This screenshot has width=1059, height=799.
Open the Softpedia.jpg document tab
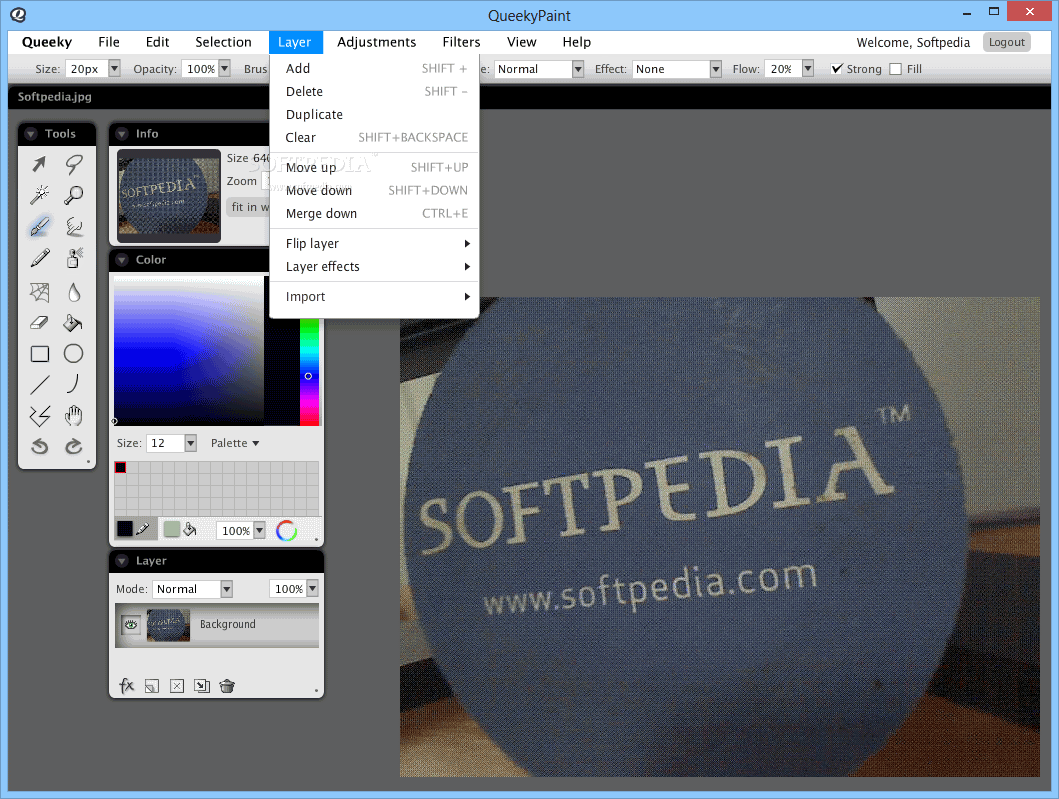tap(55, 97)
